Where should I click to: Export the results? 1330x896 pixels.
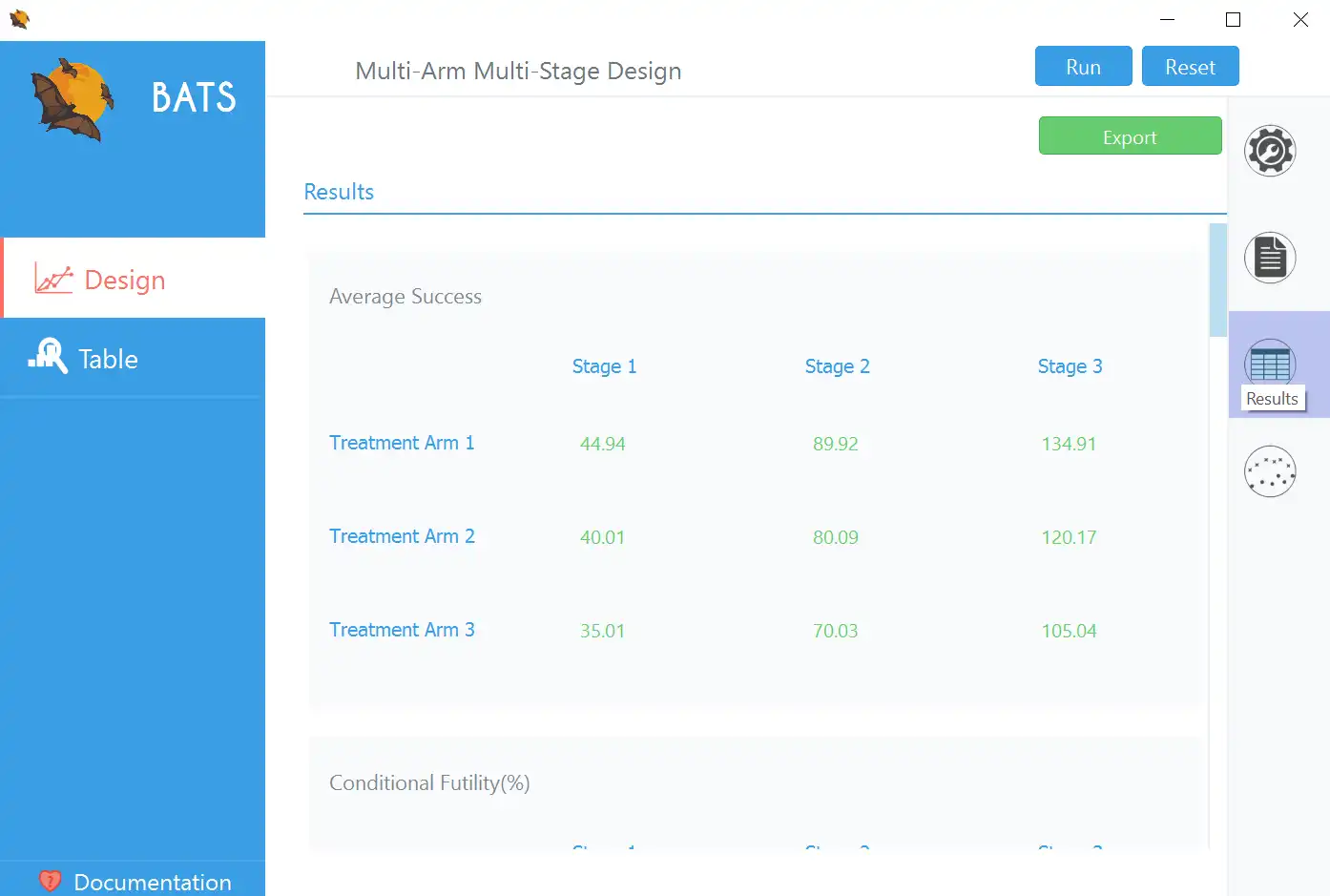[x=1130, y=136]
